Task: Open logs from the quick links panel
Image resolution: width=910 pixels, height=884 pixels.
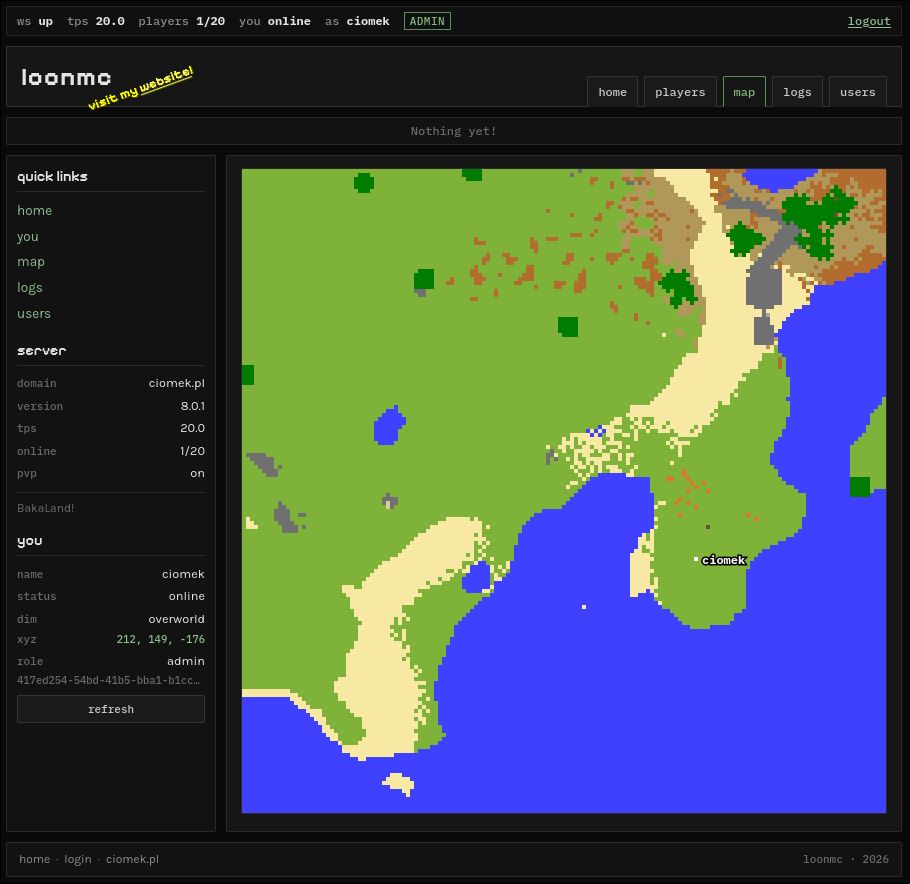Action: [30, 287]
